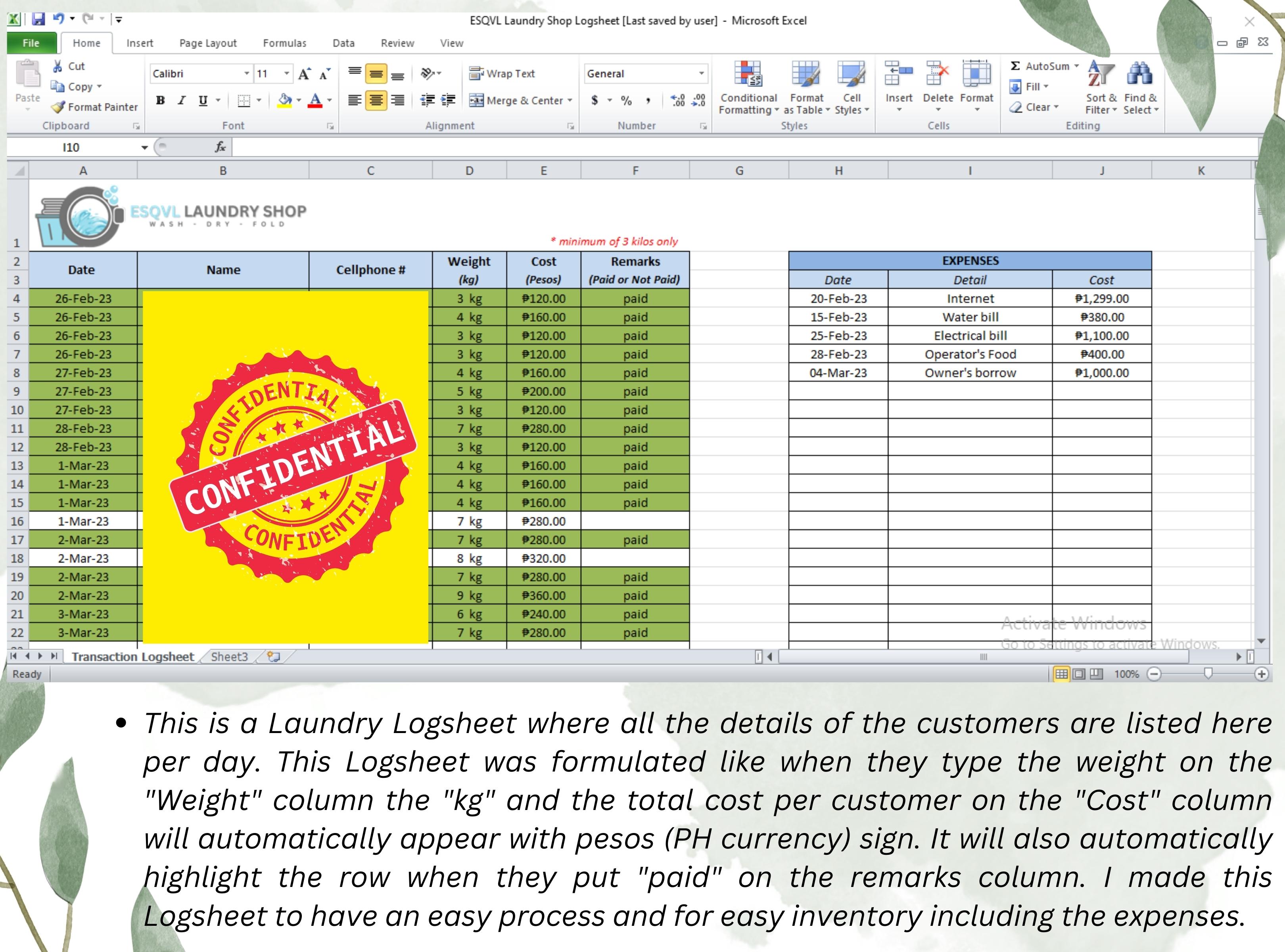The height and width of the screenshot is (952, 1285).
Task: Click the Increase Font Size icon
Action: point(304,74)
